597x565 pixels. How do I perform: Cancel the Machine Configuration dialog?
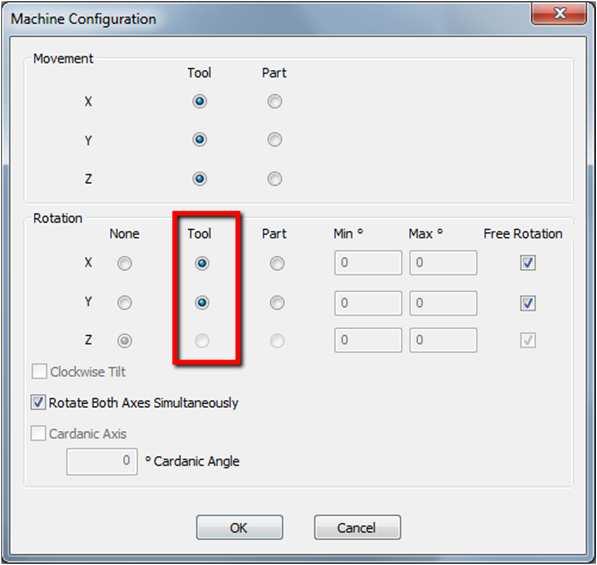pos(357,528)
